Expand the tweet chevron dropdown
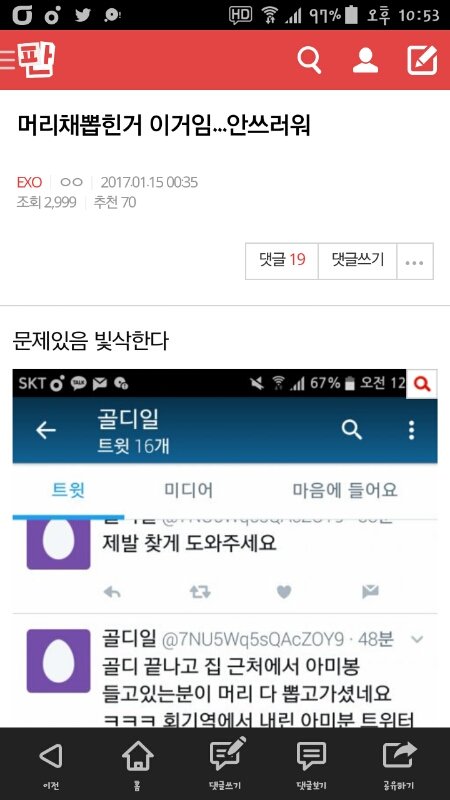Image resolution: width=450 pixels, height=800 pixels. click(x=417, y=639)
